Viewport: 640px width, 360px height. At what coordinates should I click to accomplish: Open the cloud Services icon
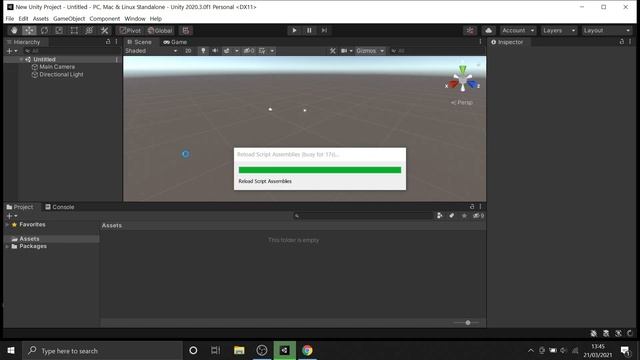488,31
